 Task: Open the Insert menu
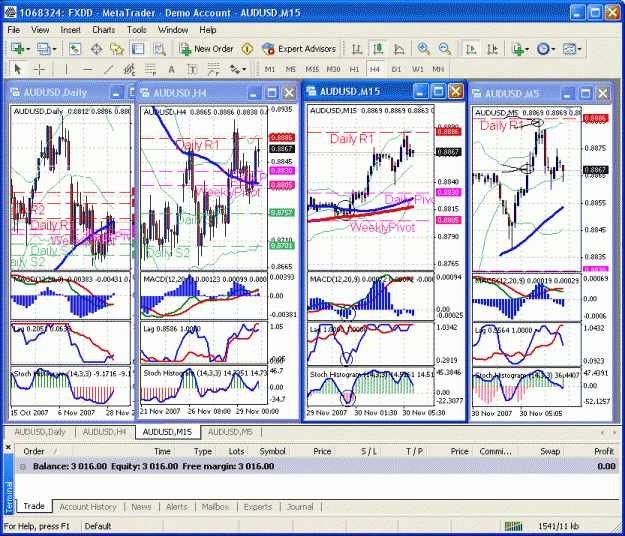(70, 30)
